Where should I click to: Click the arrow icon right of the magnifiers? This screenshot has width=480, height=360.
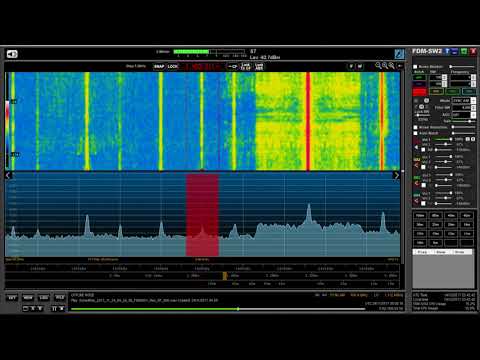(400, 66)
